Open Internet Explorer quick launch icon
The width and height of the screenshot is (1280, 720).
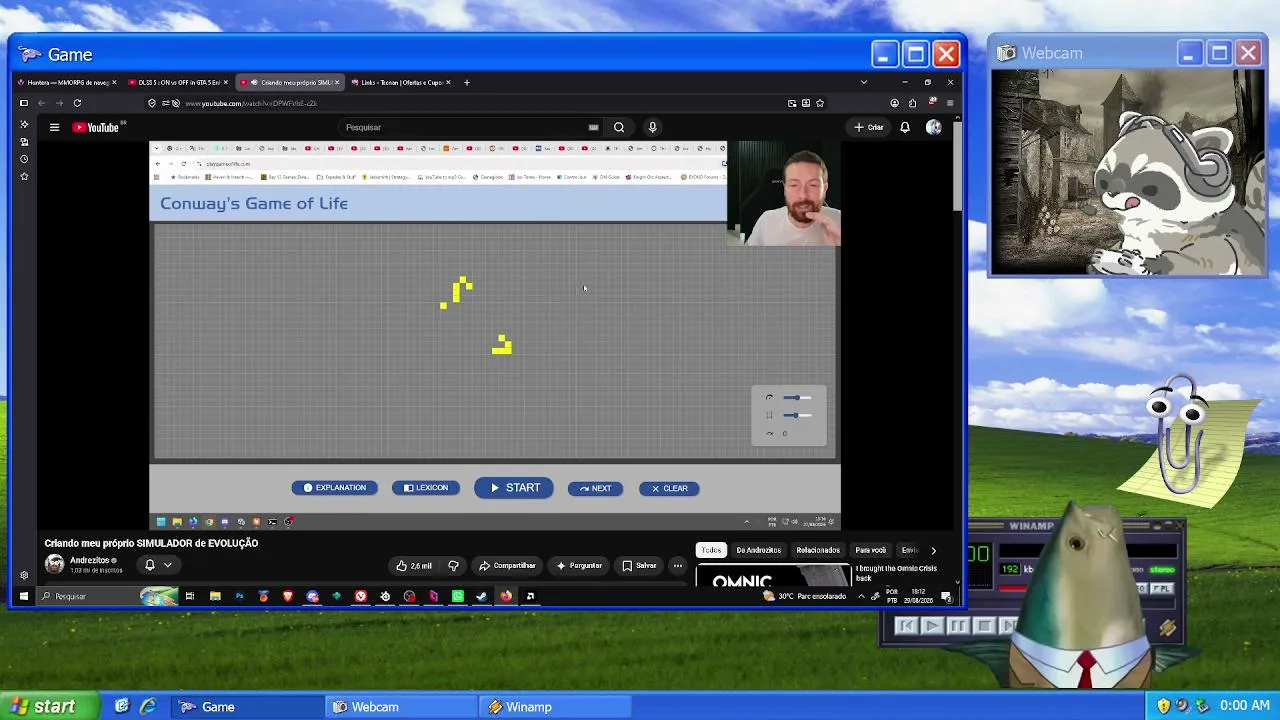(x=148, y=706)
